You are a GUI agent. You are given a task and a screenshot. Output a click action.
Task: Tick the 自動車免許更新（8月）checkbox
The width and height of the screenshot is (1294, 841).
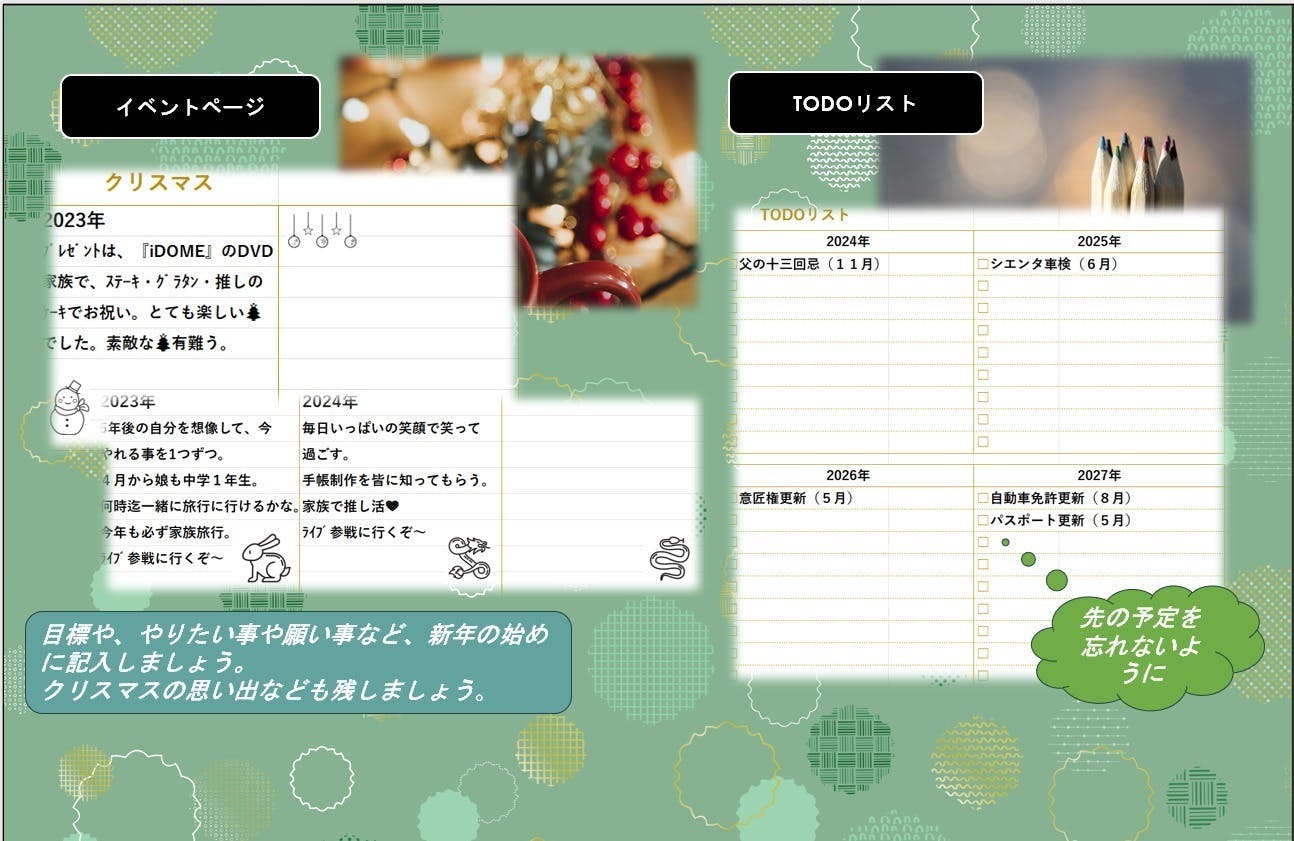(x=983, y=498)
